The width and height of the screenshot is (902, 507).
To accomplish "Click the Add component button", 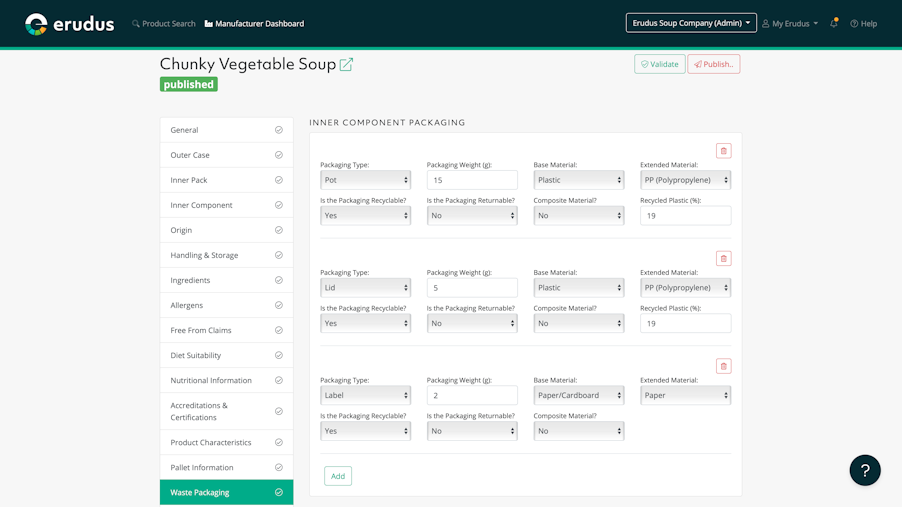I will click(338, 476).
